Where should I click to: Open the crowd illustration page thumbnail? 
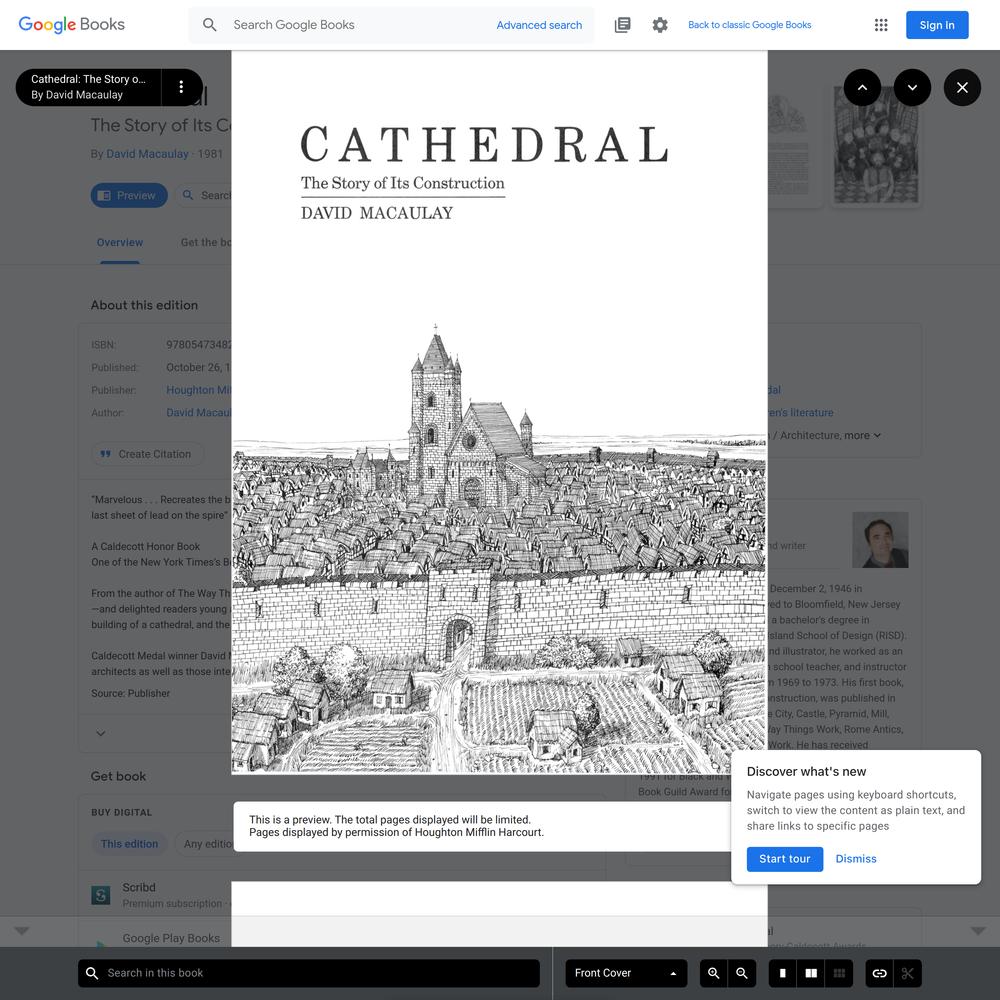point(876,146)
